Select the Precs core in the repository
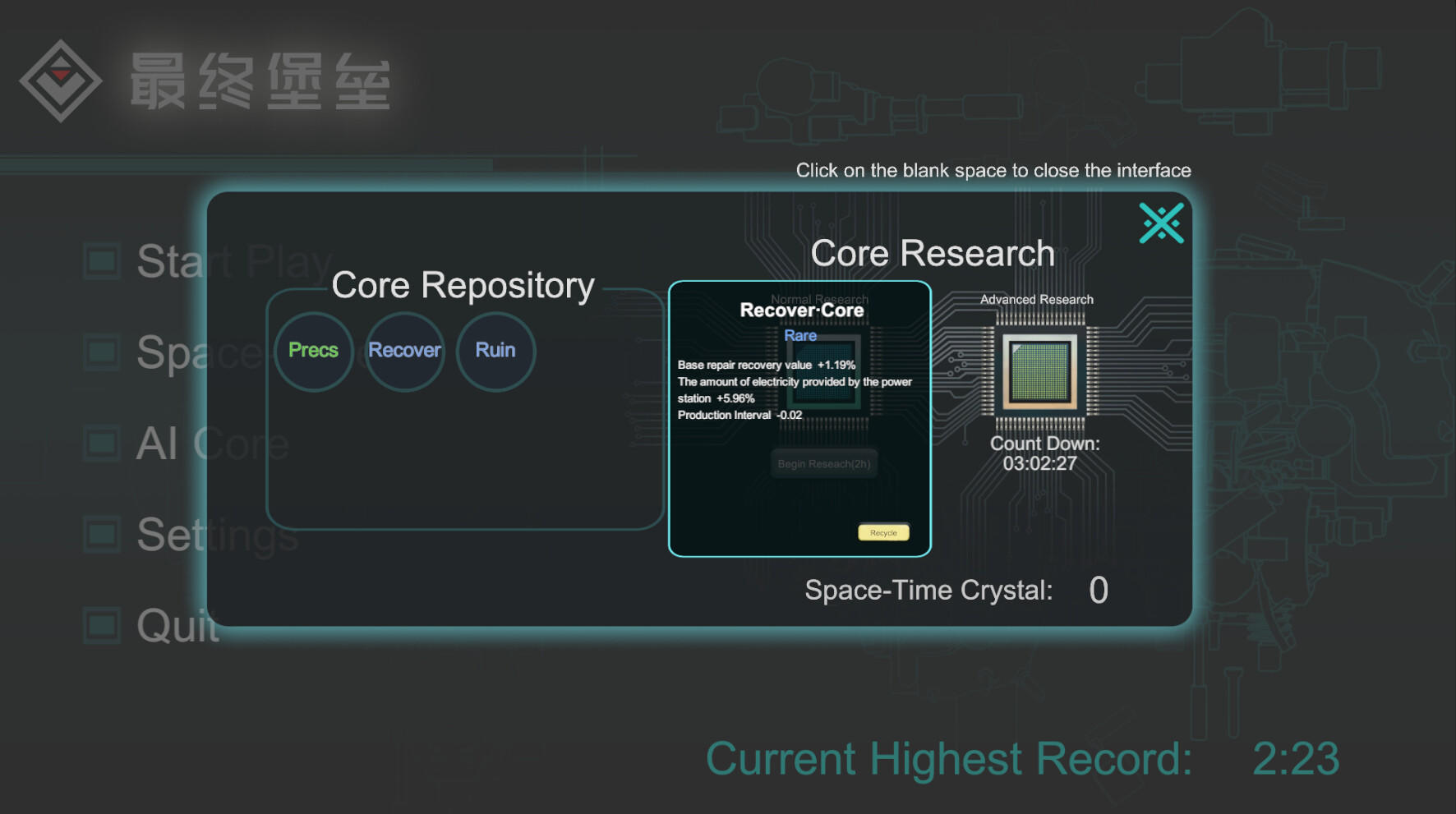Viewport: 1456px width, 814px height. coord(313,351)
